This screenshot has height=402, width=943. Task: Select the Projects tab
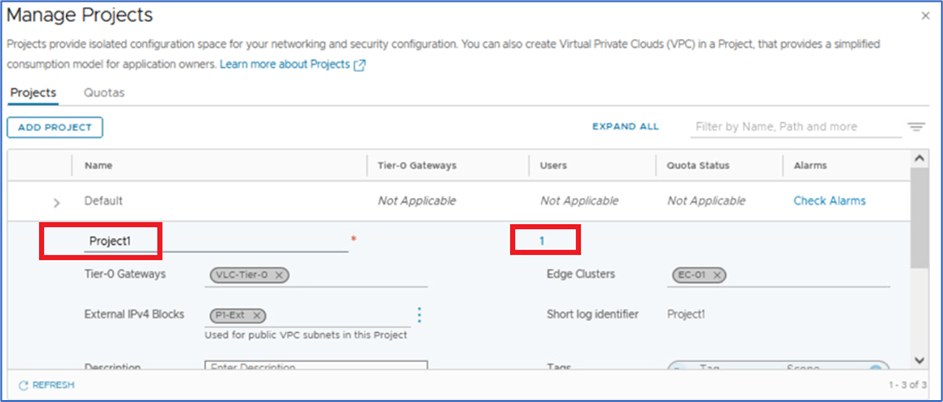click(33, 93)
